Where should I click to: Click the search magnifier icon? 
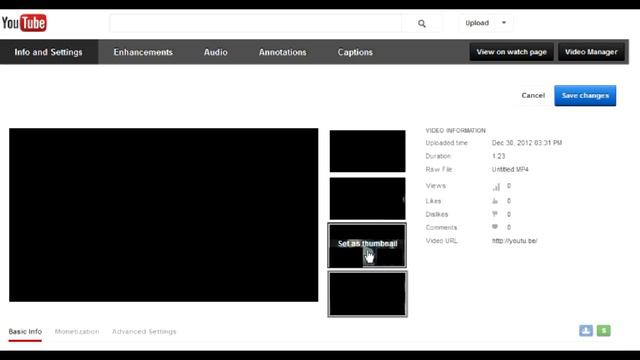(x=422, y=24)
